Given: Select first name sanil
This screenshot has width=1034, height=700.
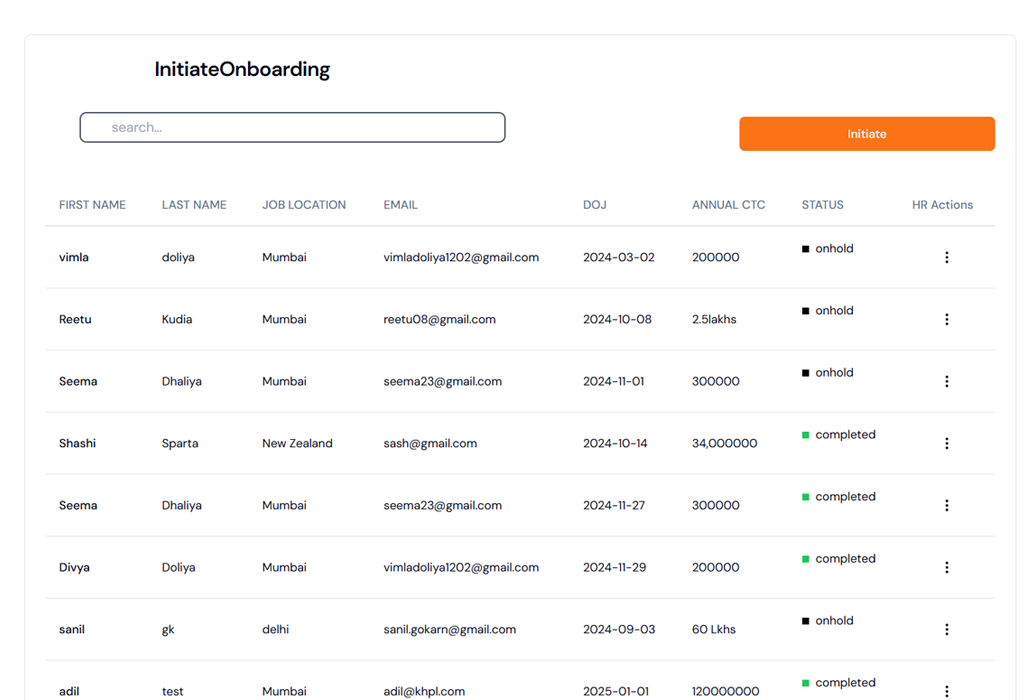Looking at the screenshot, I should 71,629.
